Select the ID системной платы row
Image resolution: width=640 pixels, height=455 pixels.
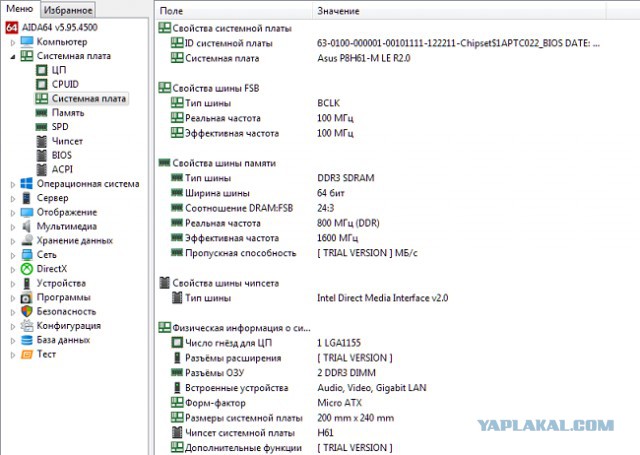(385, 43)
